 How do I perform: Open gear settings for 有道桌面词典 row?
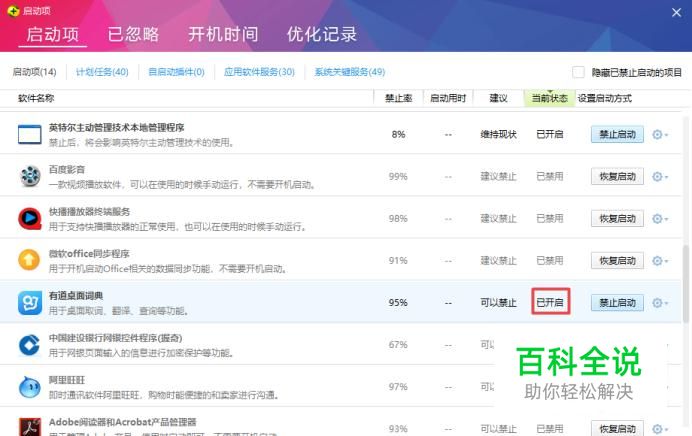[660, 303]
